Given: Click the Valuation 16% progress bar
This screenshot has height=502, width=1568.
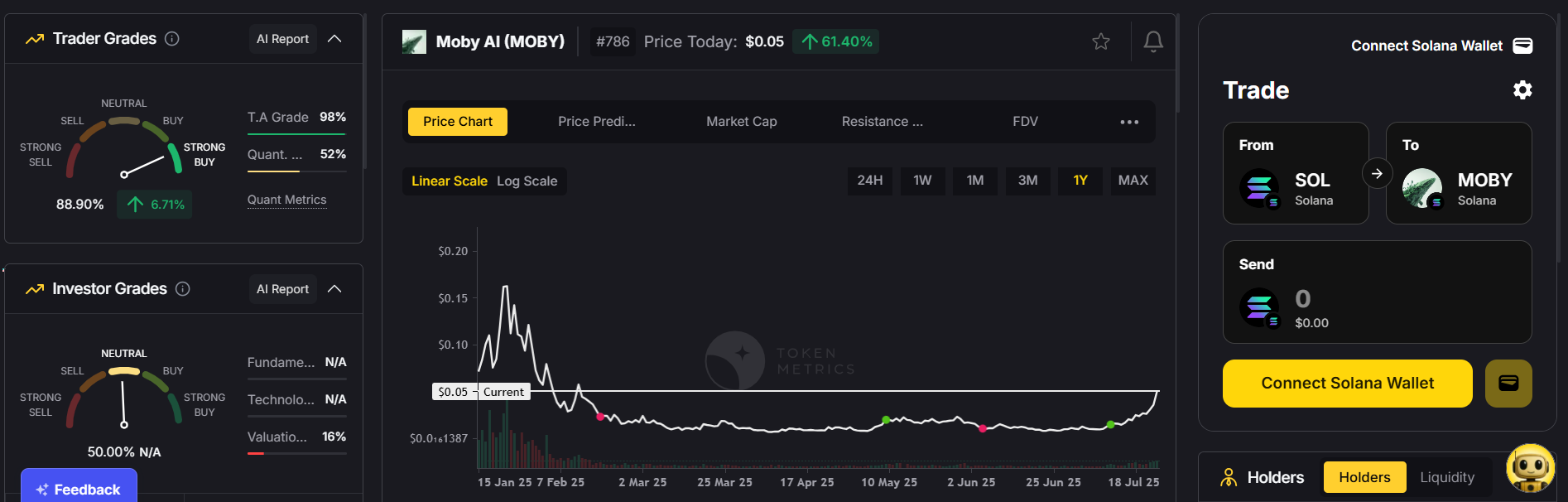Looking at the screenshot, I should [296, 453].
